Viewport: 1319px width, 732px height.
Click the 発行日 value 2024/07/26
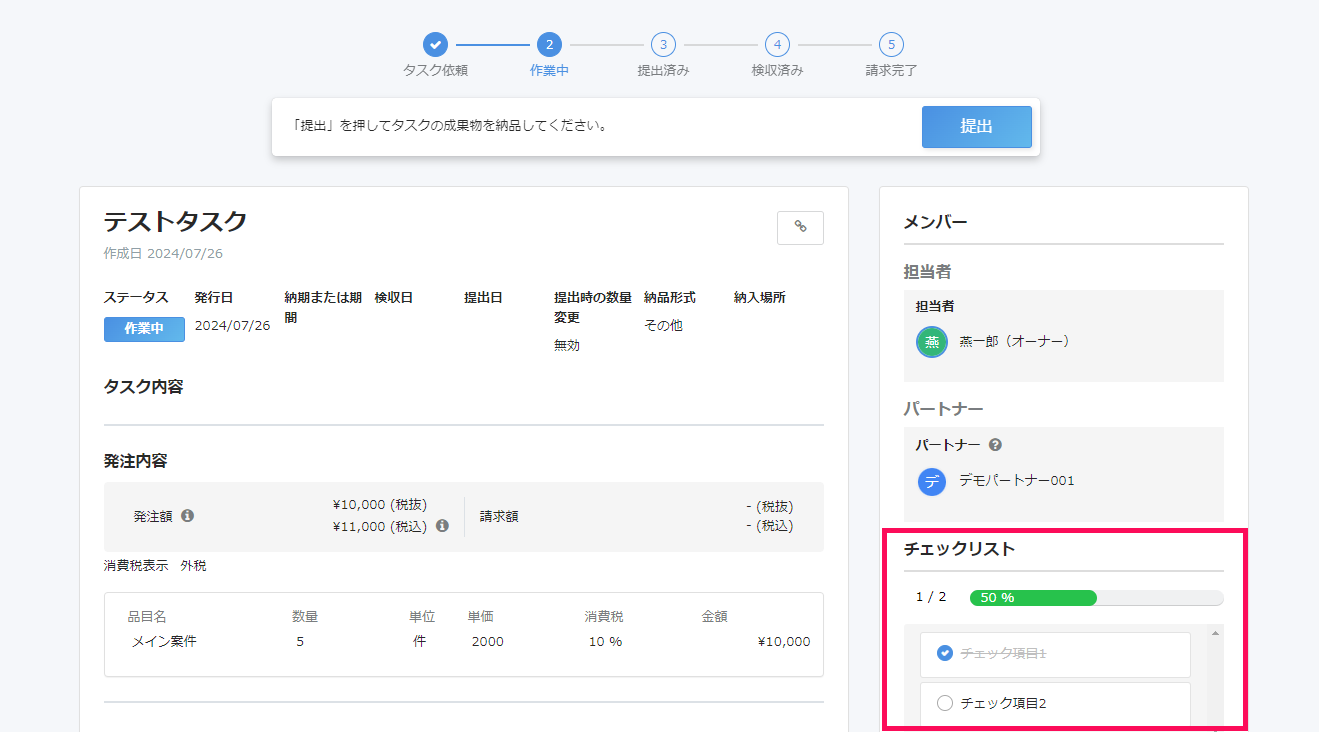(x=232, y=326)
